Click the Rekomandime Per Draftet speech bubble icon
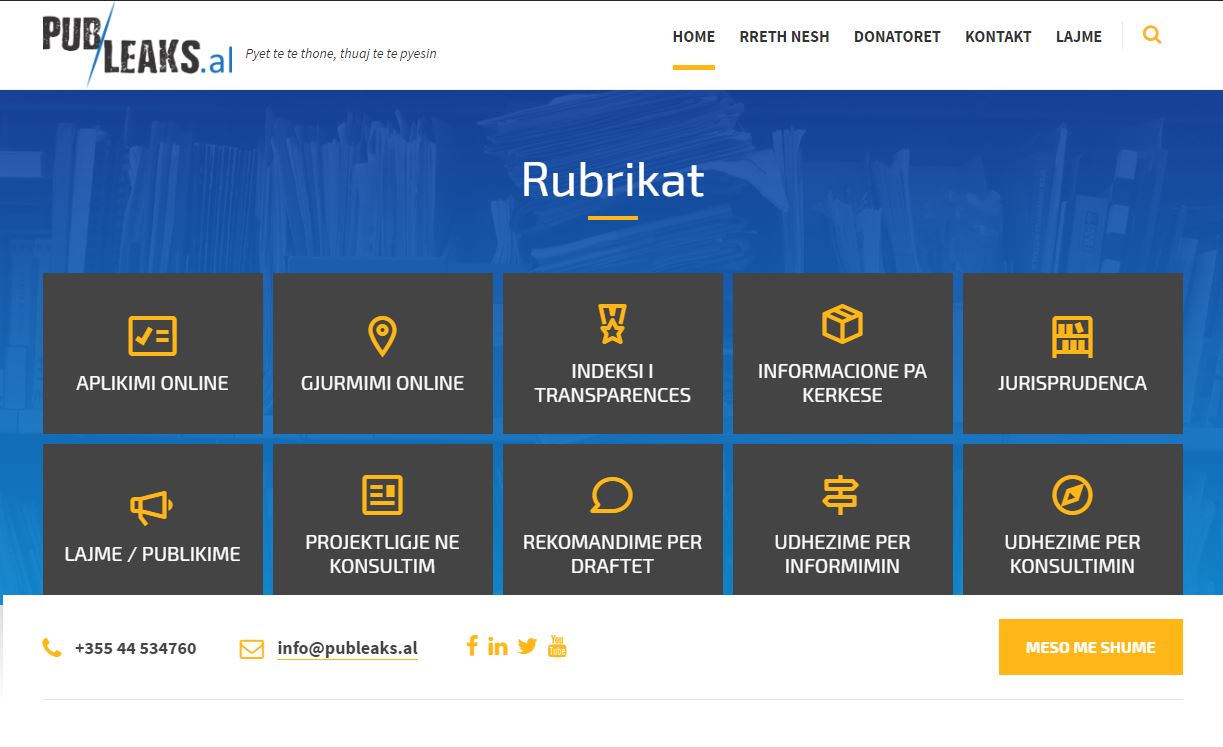 (612, 495)
